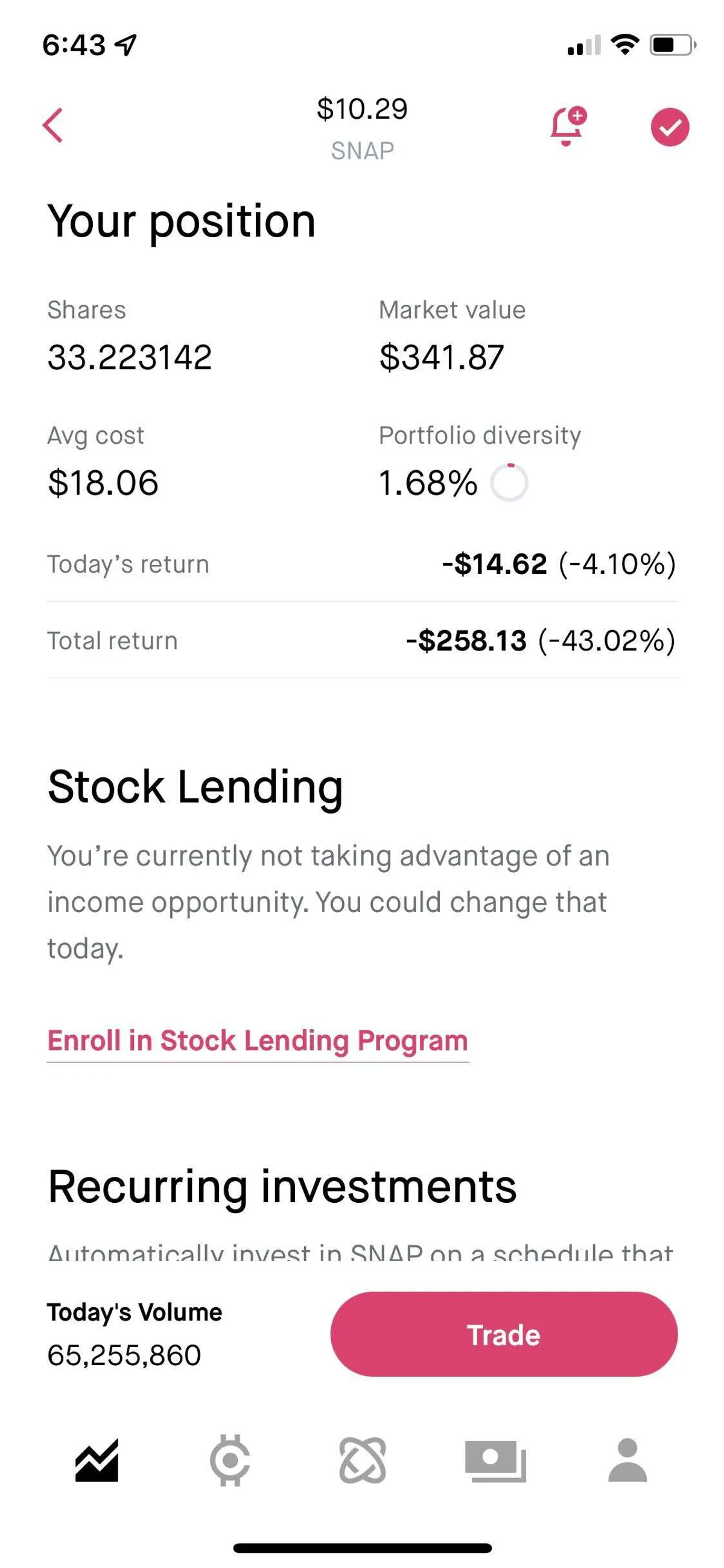This screenshot has height=1568, width=724.
Task: Open the cash spending tab
Action: pos(495,1459)
